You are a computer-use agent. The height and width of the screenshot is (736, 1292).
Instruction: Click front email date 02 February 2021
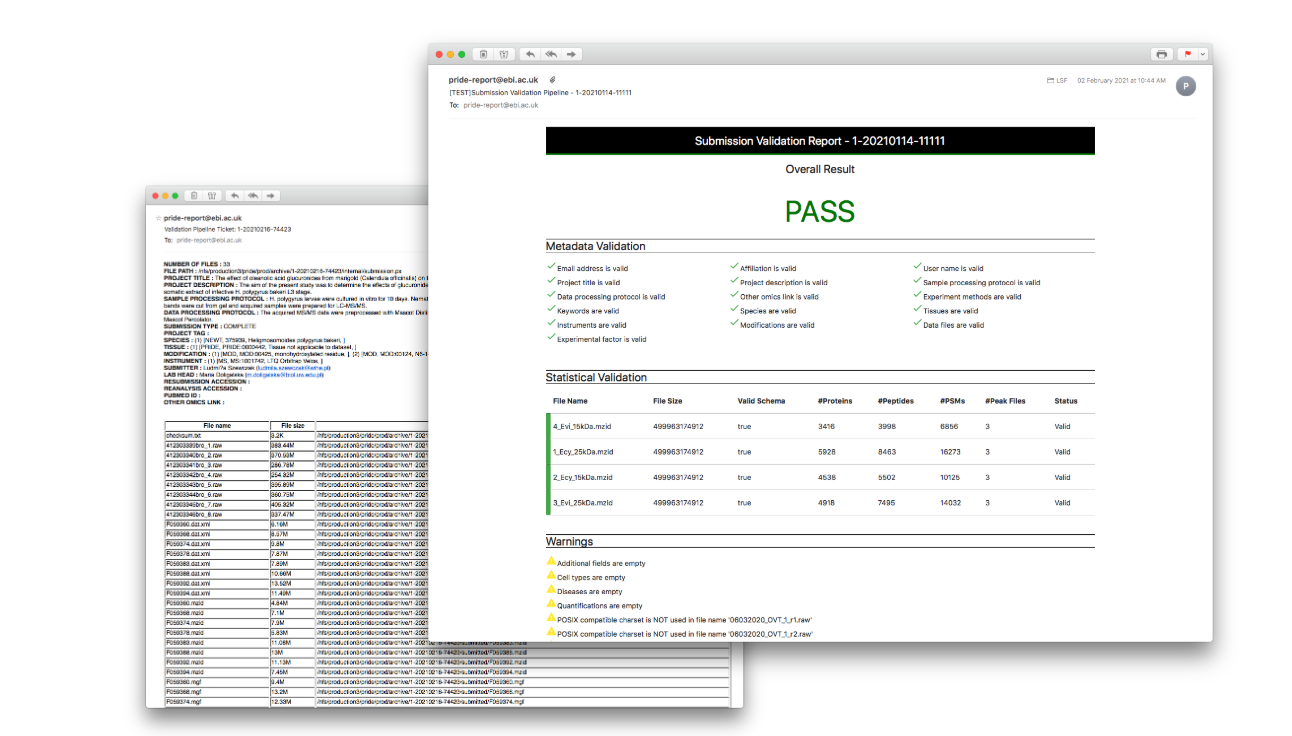pyautogui.click(x=1121, y=80)
